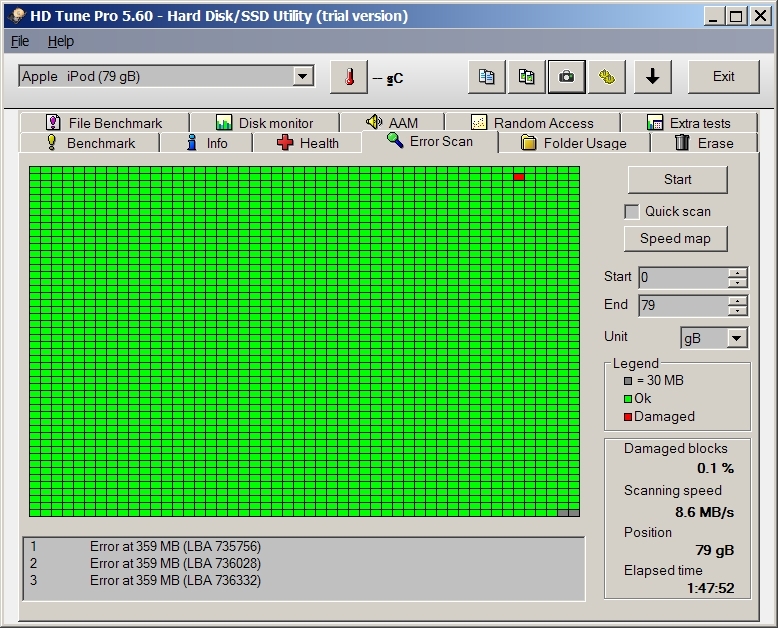Click the copy text to clipboard icon
Viewport: 778px width, 628px height.
[x=487, y=77]
